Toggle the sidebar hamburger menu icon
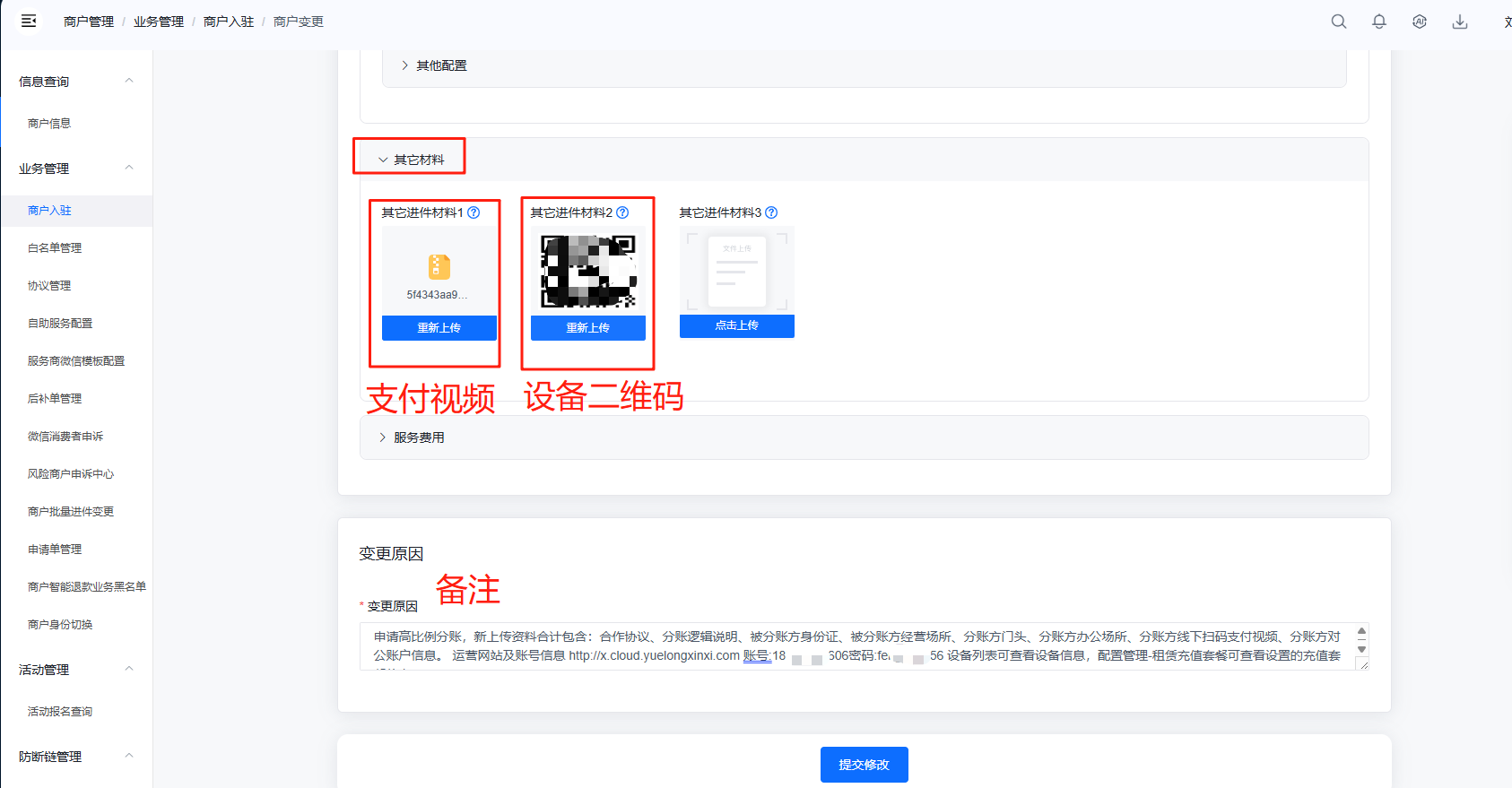The height and width of the screenshot is (788, 1512). 29,21
